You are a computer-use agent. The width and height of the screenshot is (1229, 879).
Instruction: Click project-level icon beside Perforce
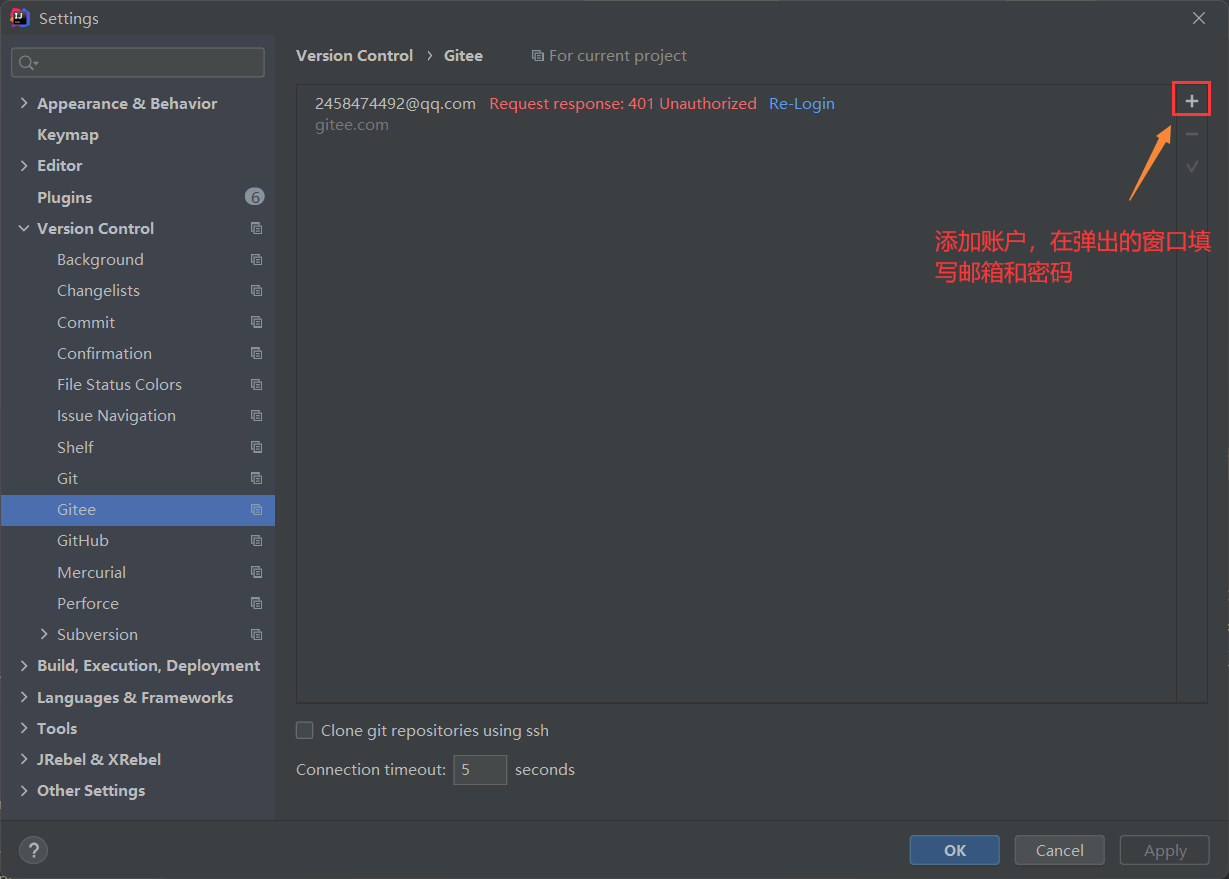256,603
